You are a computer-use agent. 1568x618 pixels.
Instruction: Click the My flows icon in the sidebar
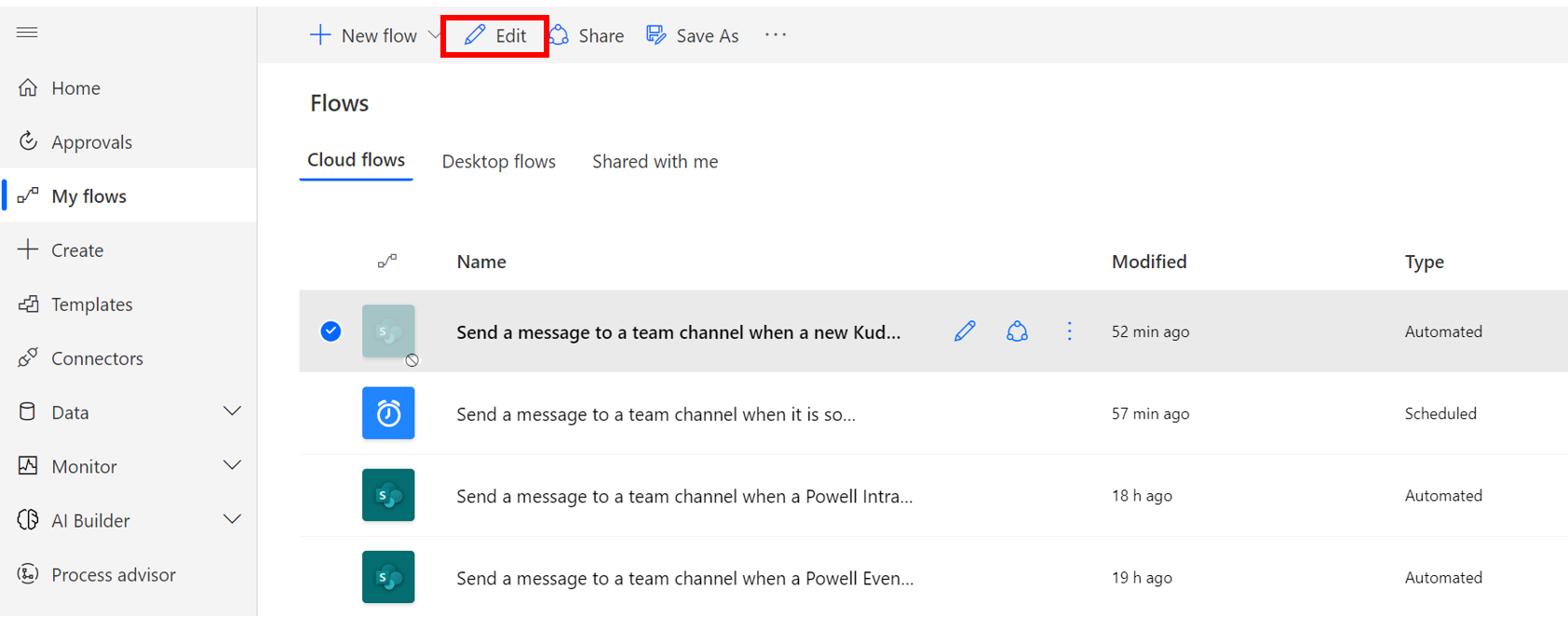[28, 195]
